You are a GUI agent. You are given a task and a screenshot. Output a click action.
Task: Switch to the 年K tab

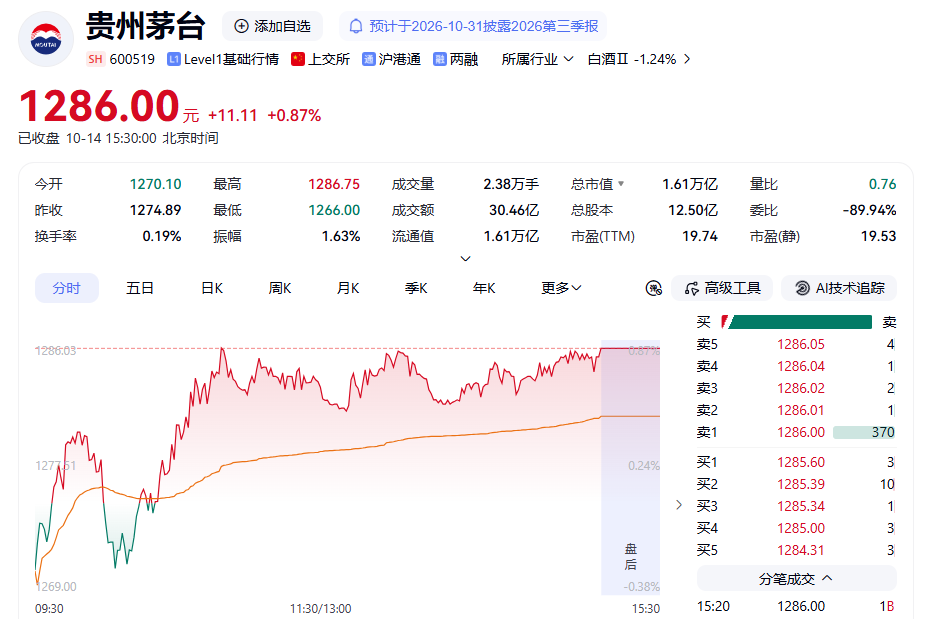484,288
